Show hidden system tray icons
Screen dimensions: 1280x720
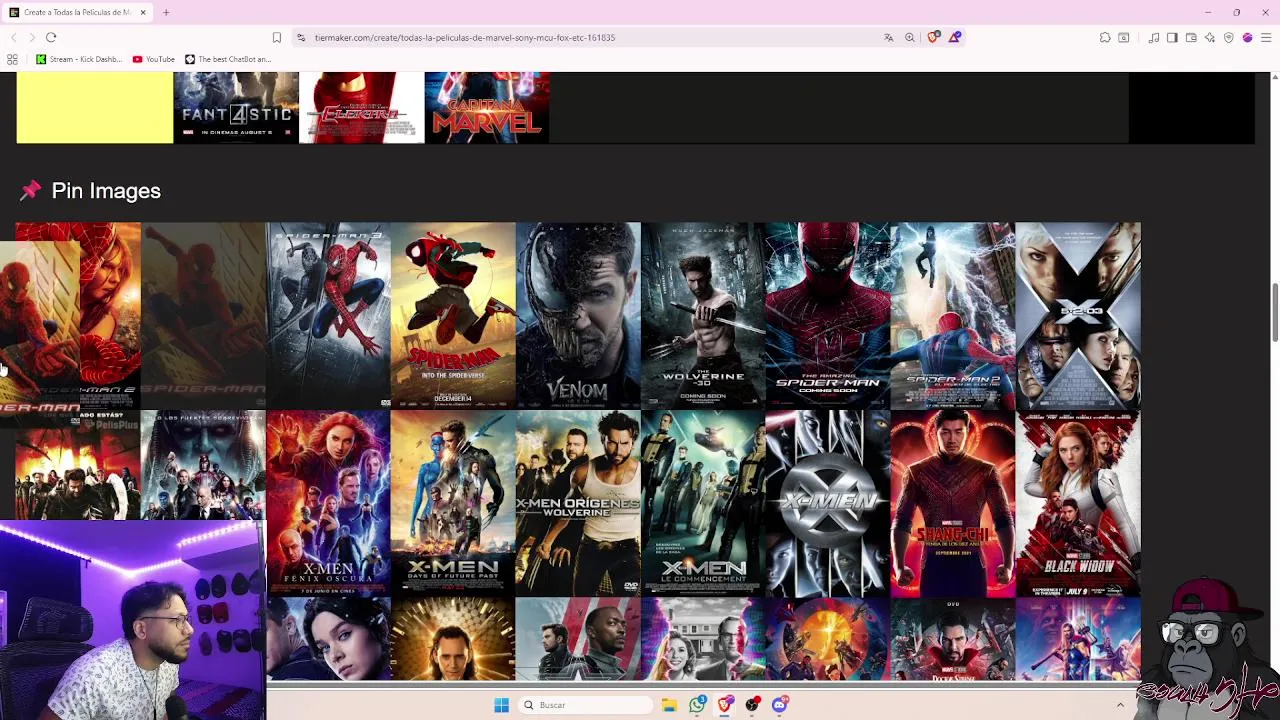1120,705
